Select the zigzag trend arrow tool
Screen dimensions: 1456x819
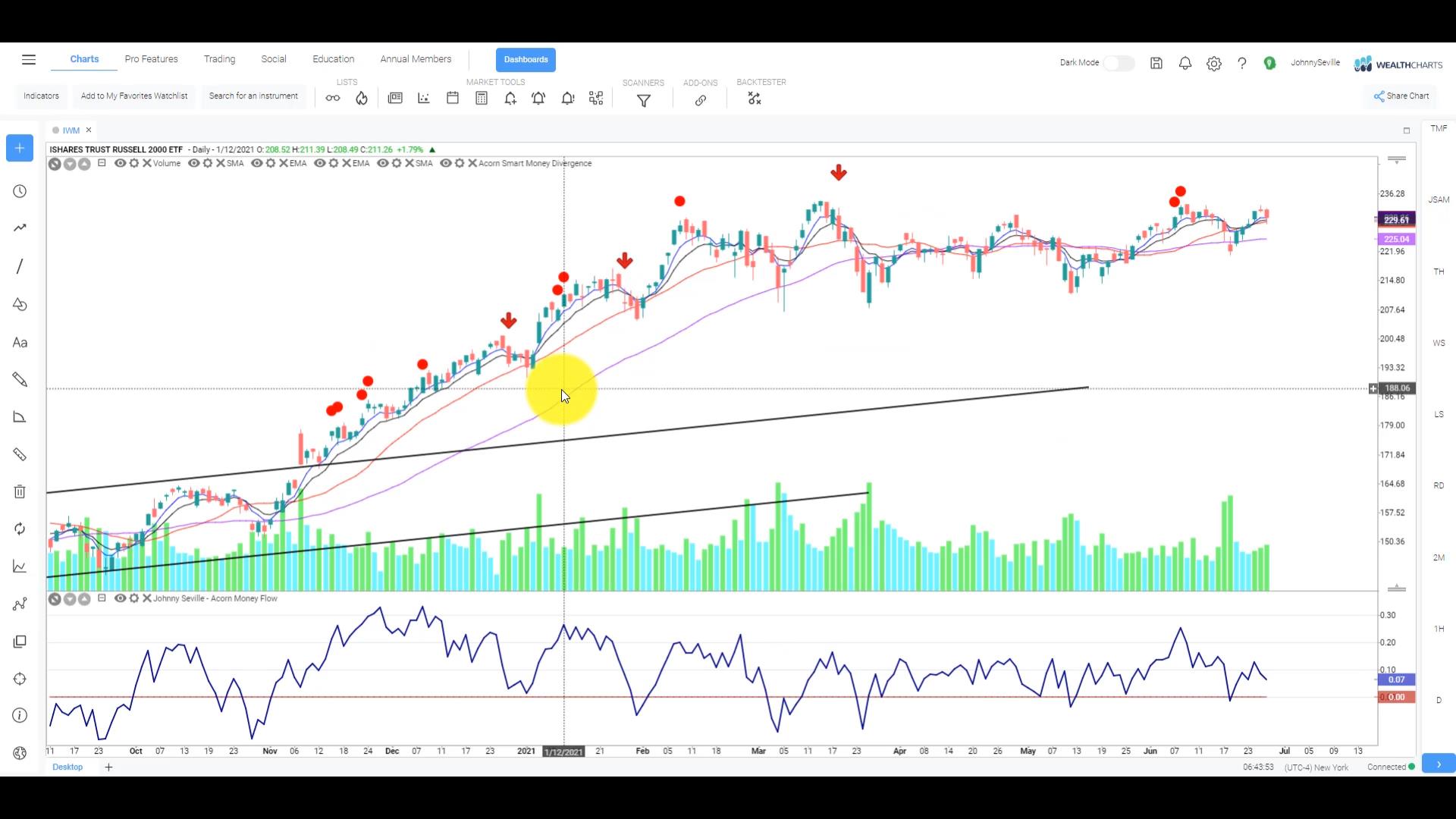coord(20,227)
